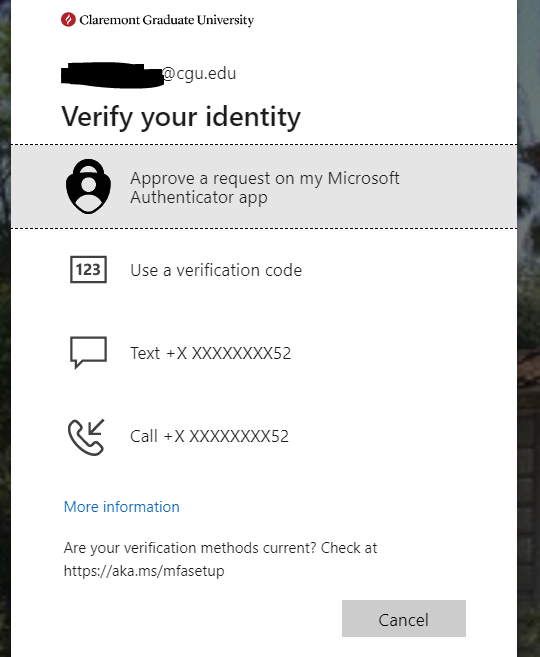The image size is (540, 657).
Task: Approve a request on Microsoft Authenticator app
Action: click(x=264, y=187)
